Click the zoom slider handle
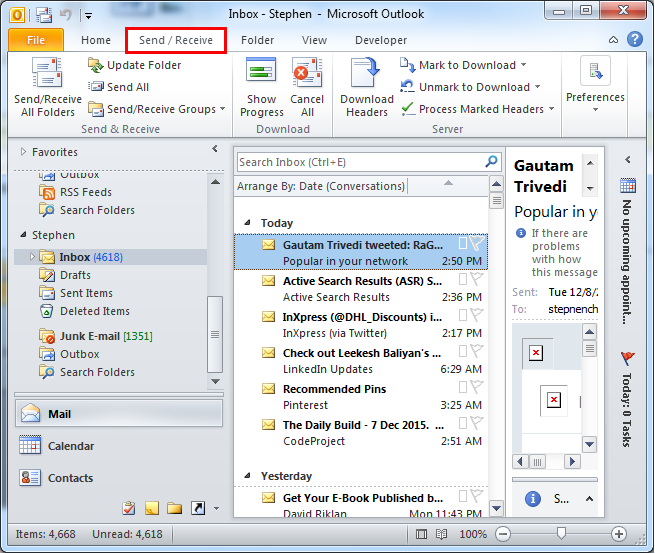The width and height of the screenshot is (655, 553). coord(561,533)
